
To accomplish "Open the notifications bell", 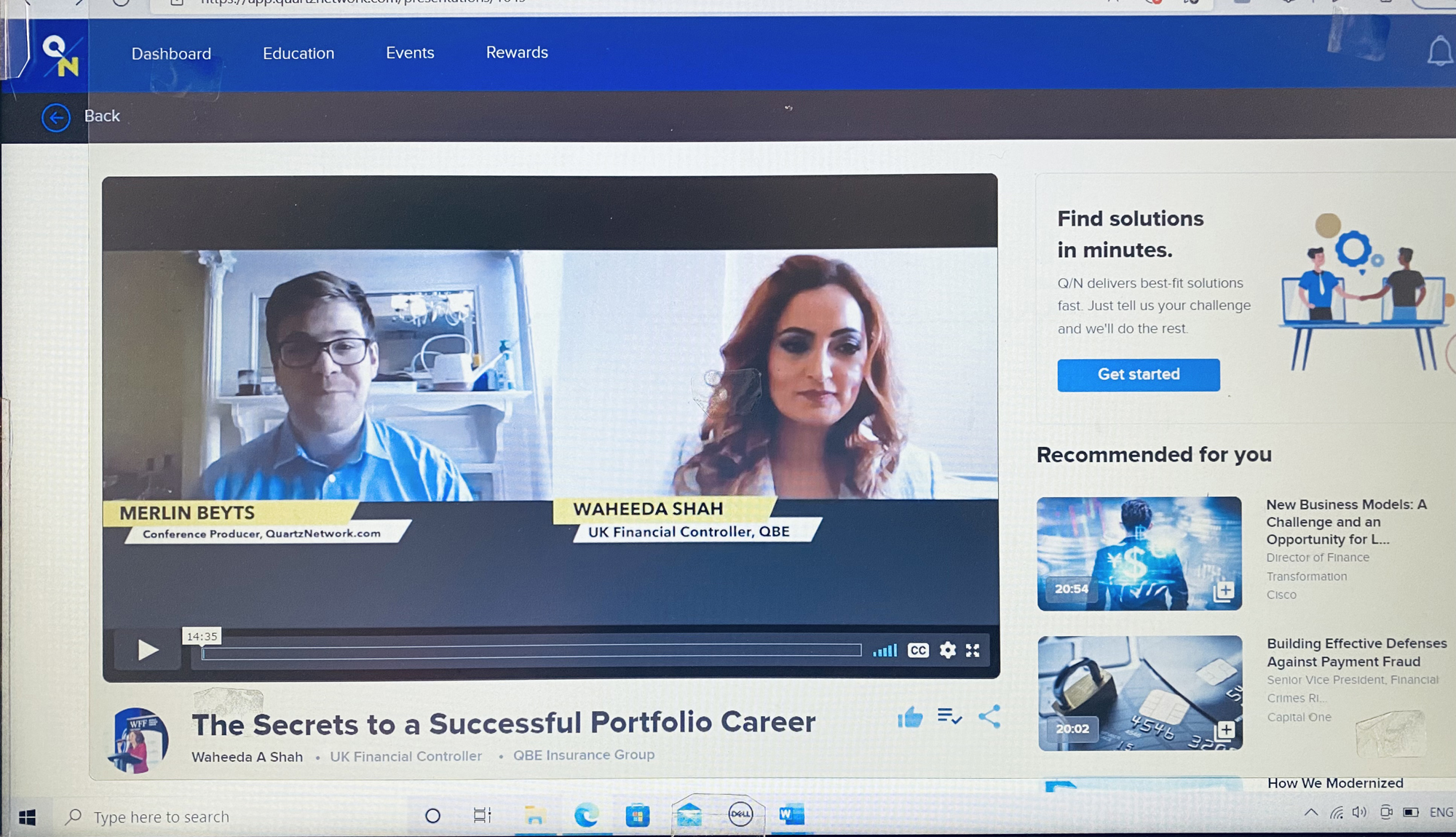I will coord(1439,52).
